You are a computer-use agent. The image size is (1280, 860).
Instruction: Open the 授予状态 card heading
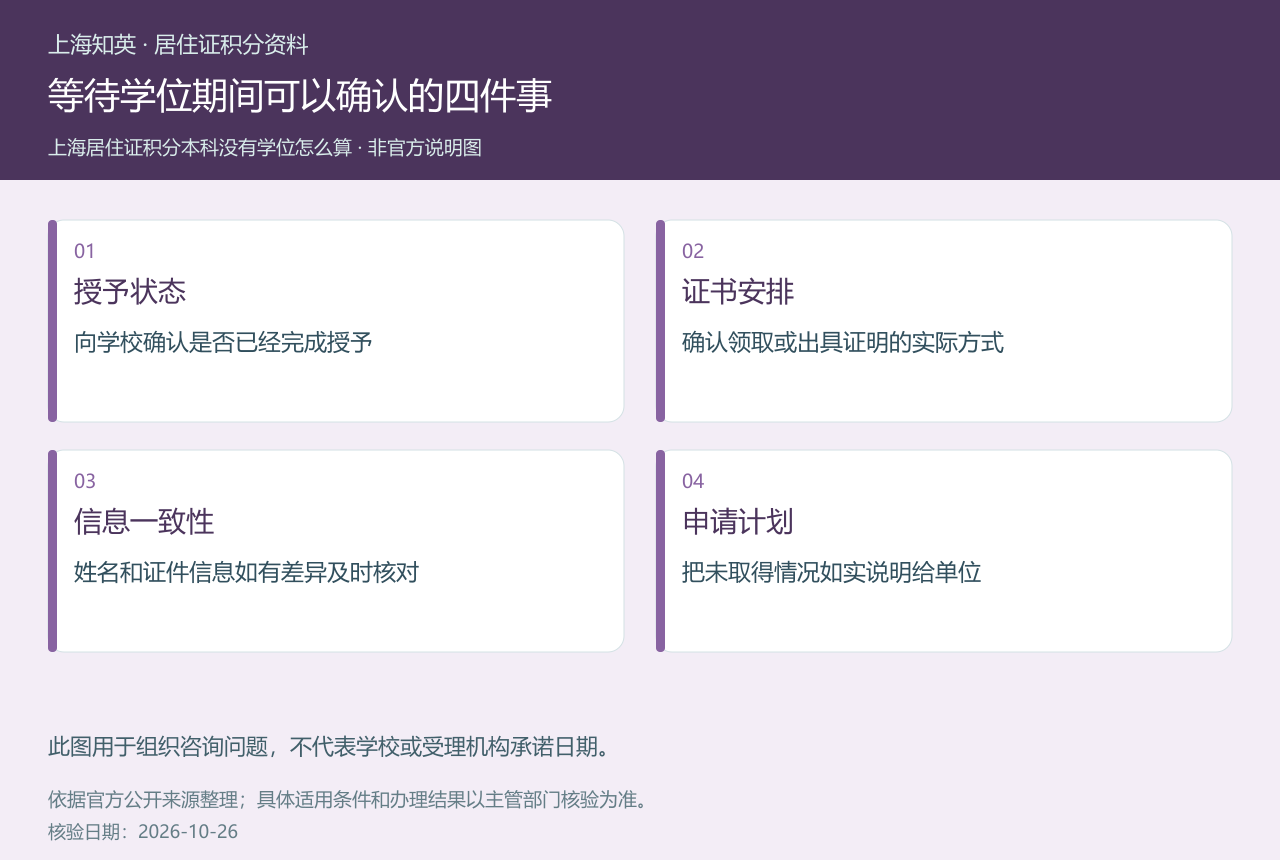pyautogui.click(x=130, y=292)
